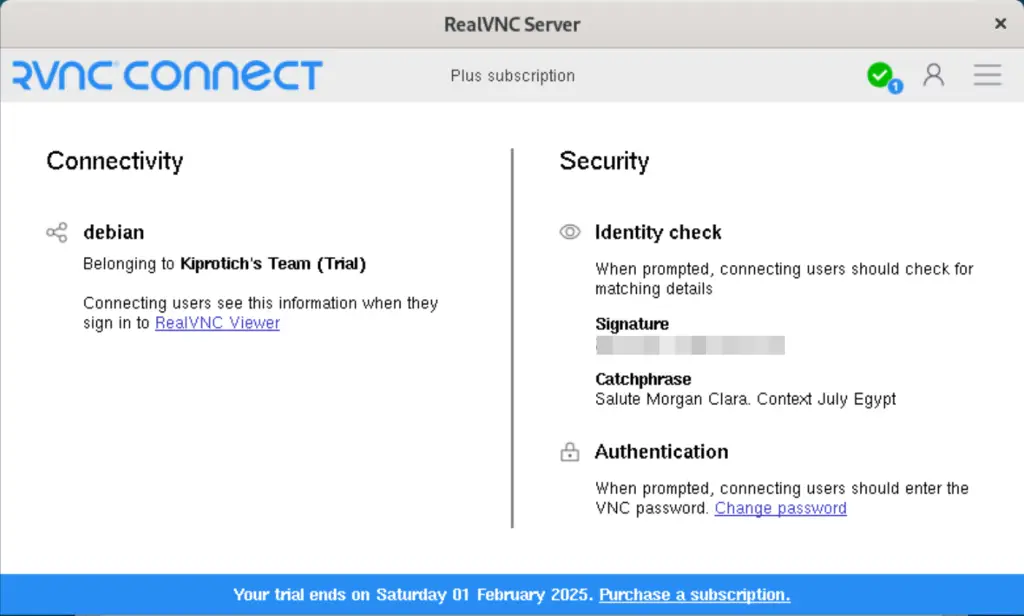
Task: Click the RealVNC Server title bar text
Action: [x=512, y=24]
